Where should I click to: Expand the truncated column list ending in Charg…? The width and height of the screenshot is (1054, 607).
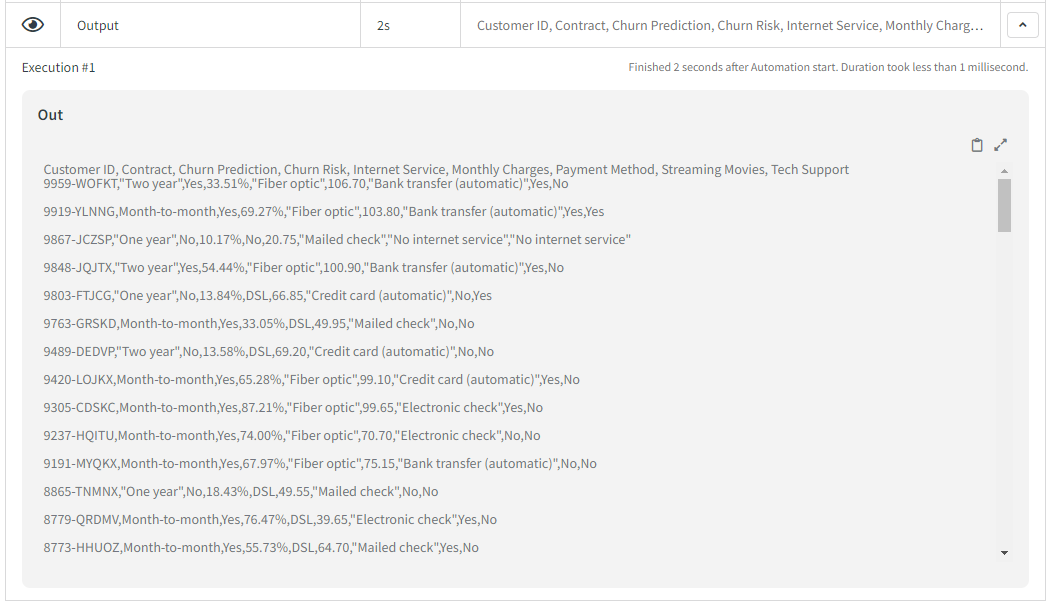(731, 24)
